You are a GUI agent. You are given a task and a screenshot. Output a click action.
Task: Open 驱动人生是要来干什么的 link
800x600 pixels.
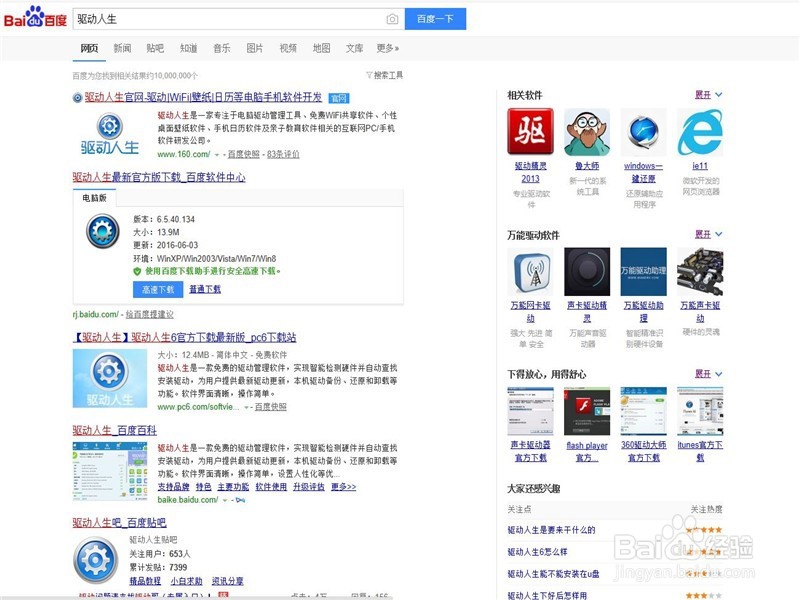tap(551, 530)
